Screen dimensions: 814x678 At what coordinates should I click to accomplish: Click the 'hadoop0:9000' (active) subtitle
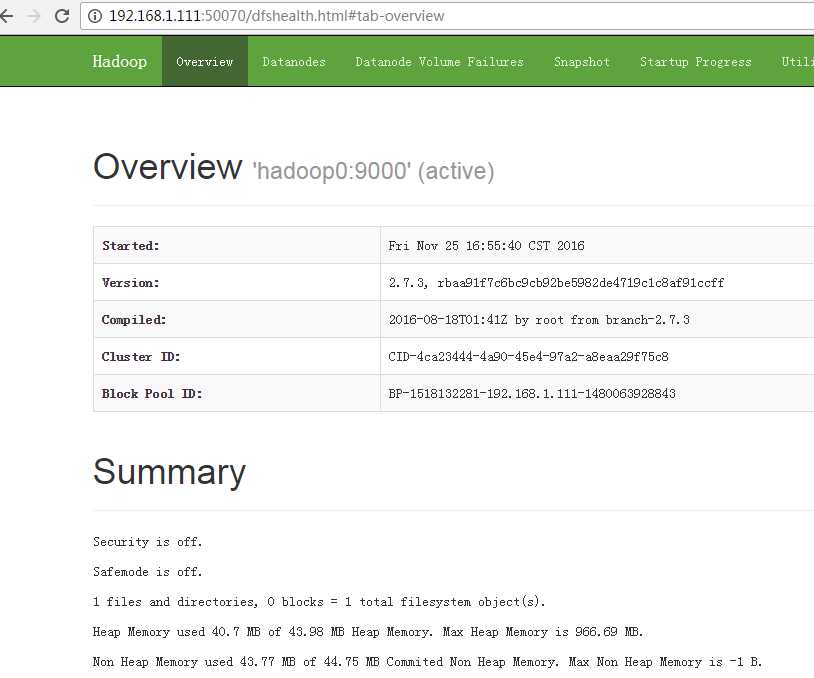click(373, 171)
